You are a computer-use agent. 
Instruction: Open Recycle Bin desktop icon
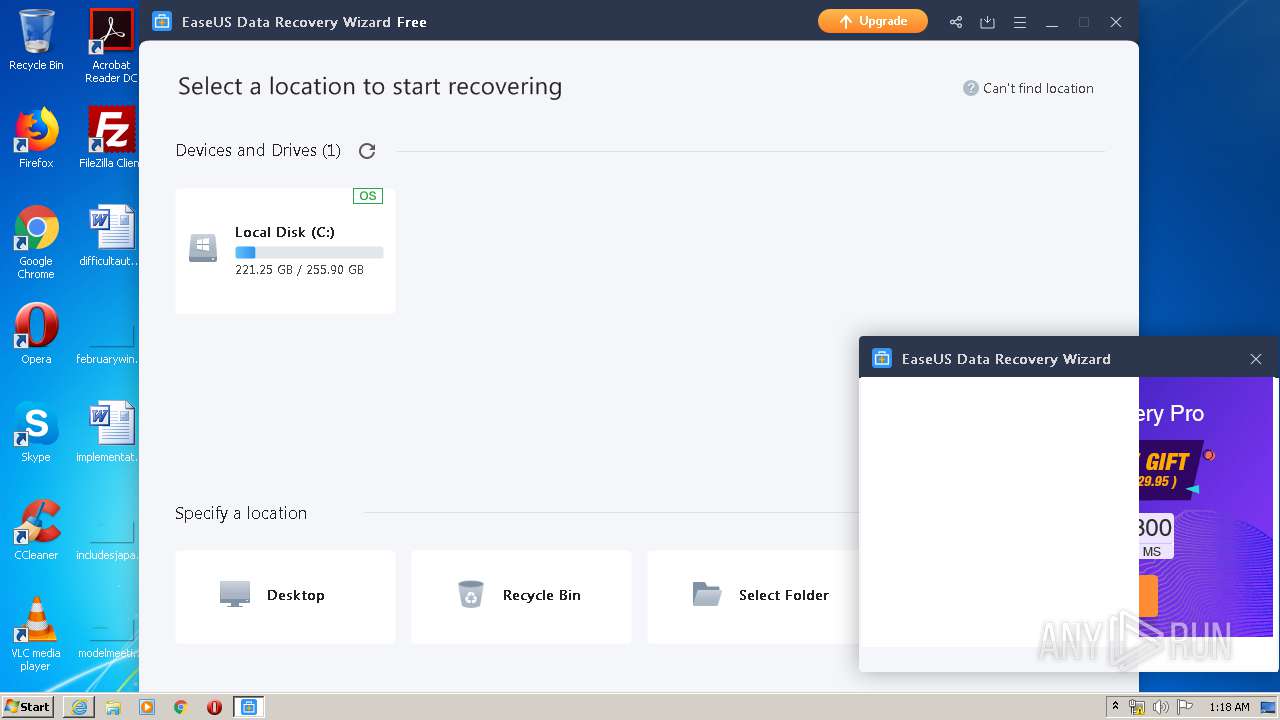36,41
